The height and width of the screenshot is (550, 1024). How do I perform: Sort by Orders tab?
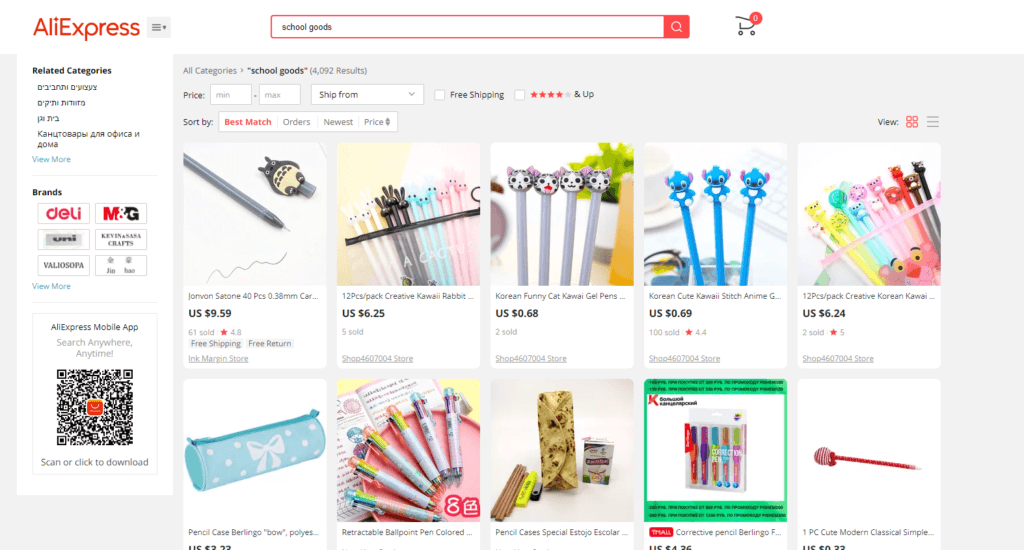296,122
